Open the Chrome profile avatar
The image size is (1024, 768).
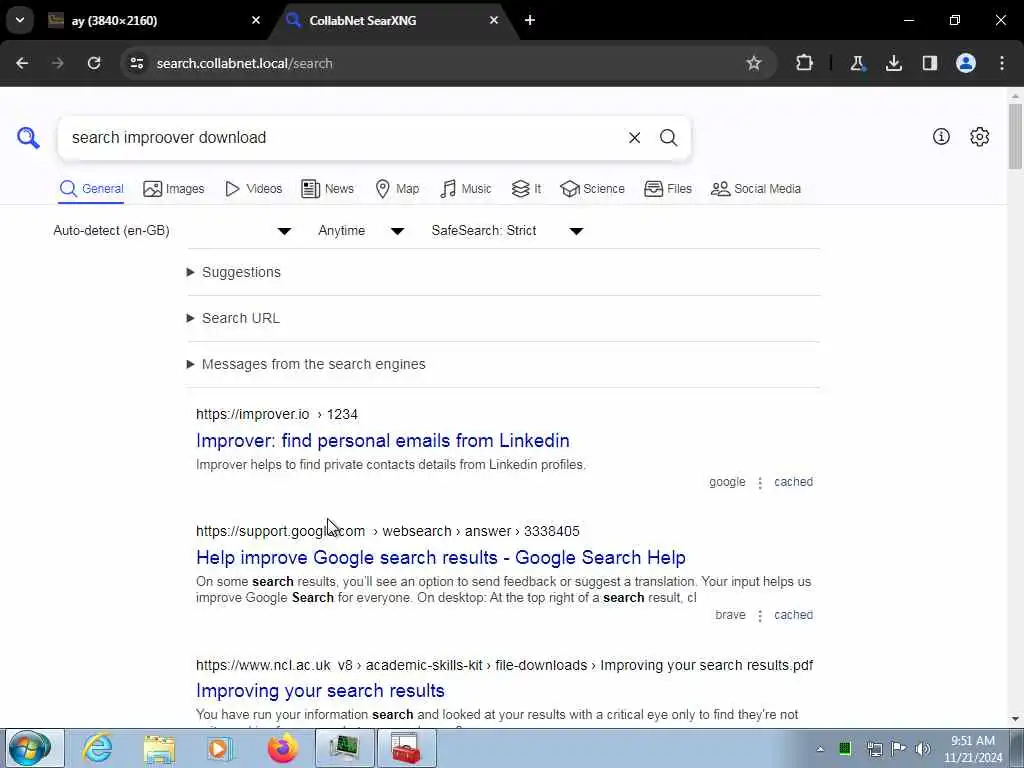pyautogui.click(x=965, y=63)
